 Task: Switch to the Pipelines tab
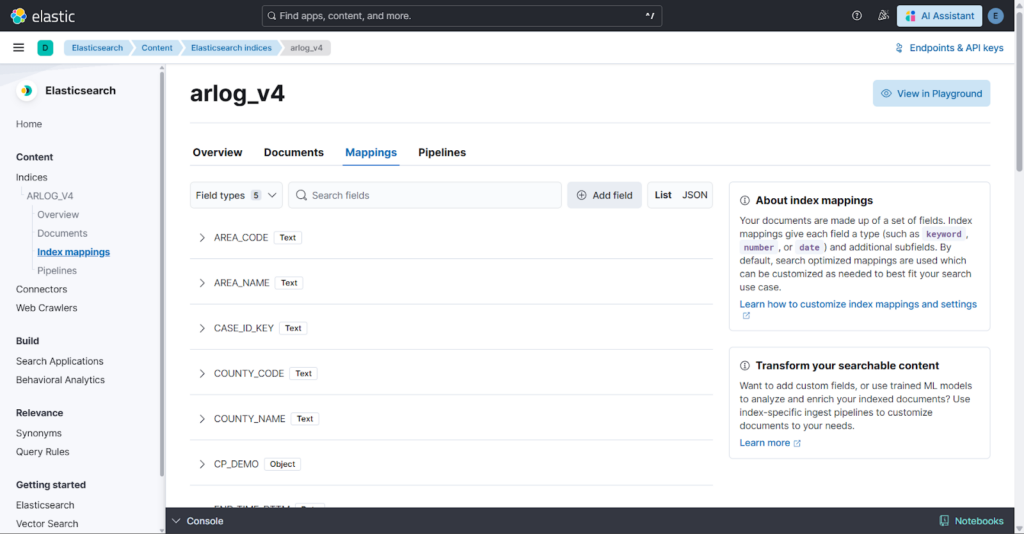coord(442,153)
